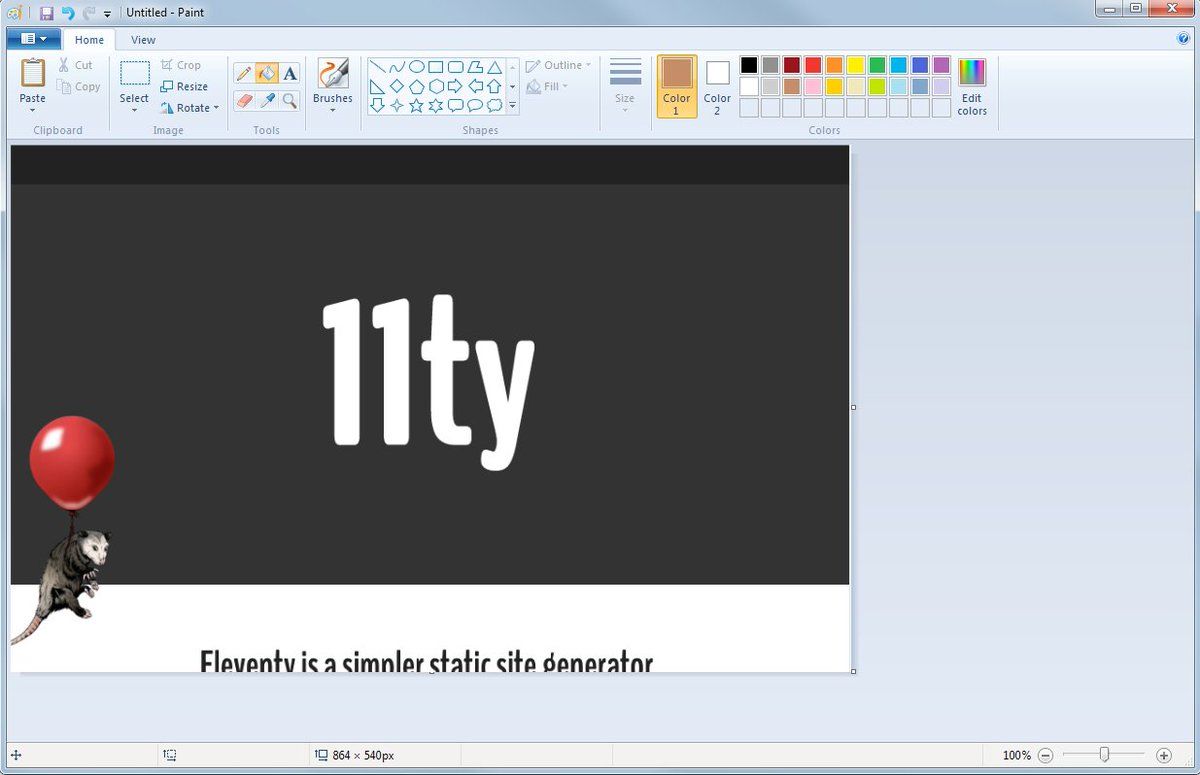Activate Color 1 foreground selector
1200x775 pixels.
click(x=677, y=86)
